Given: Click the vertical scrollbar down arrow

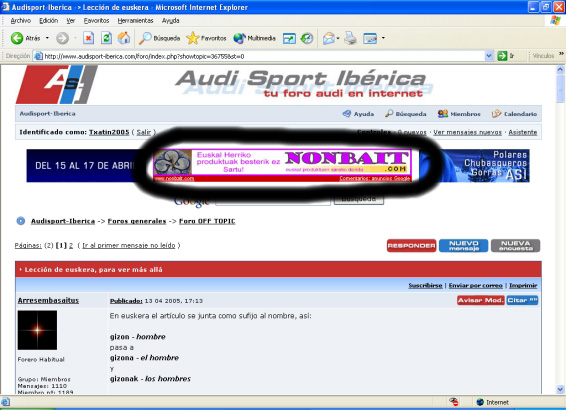Looking at the screenshot, I should point(560,389).
